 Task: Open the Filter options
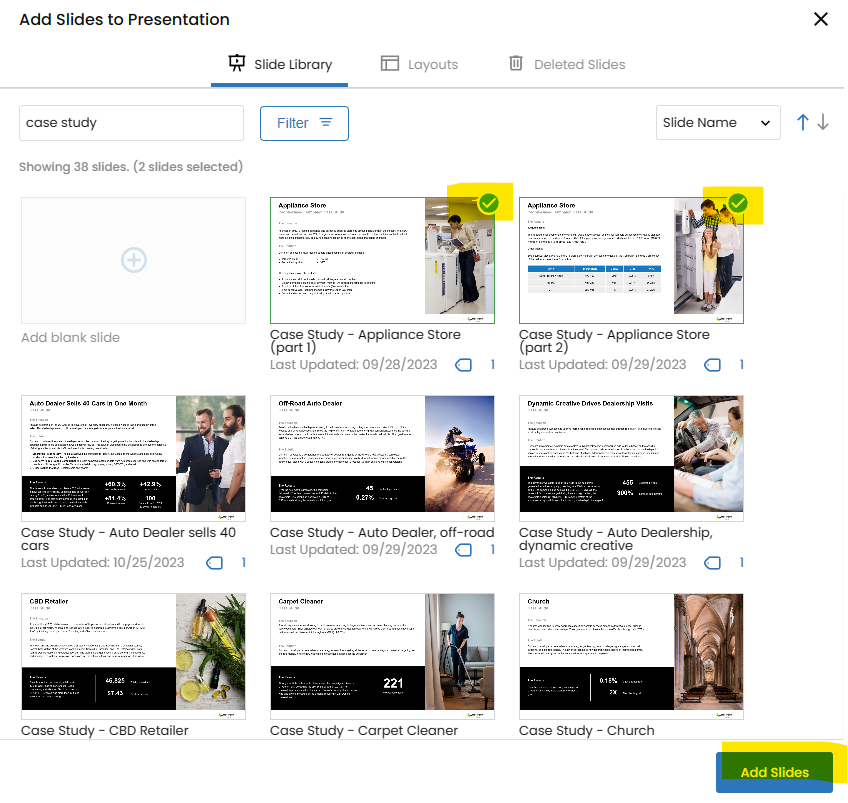[304, 123]
